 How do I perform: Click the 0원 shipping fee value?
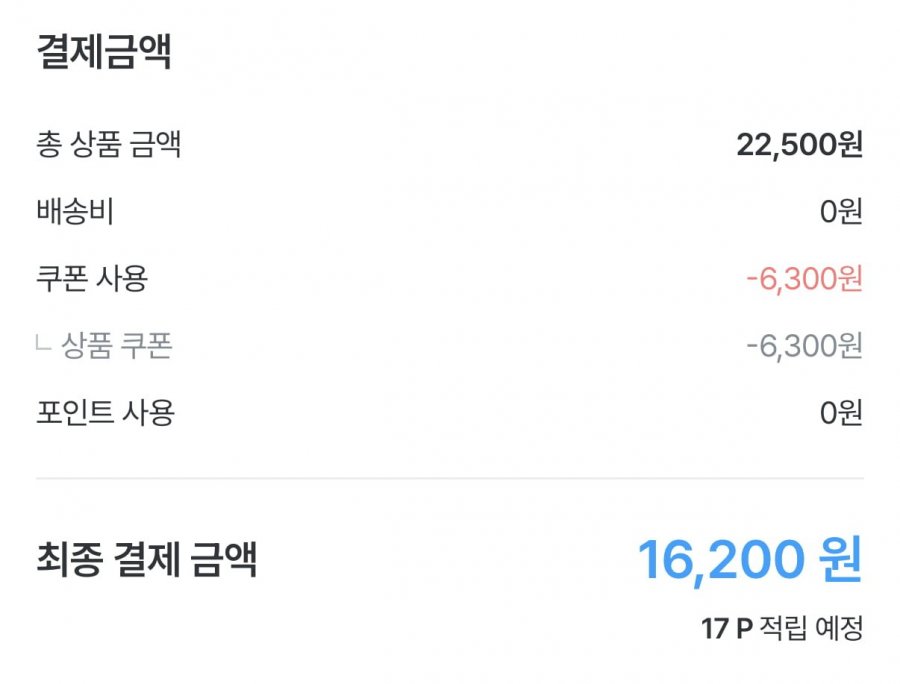click(840, 212)
